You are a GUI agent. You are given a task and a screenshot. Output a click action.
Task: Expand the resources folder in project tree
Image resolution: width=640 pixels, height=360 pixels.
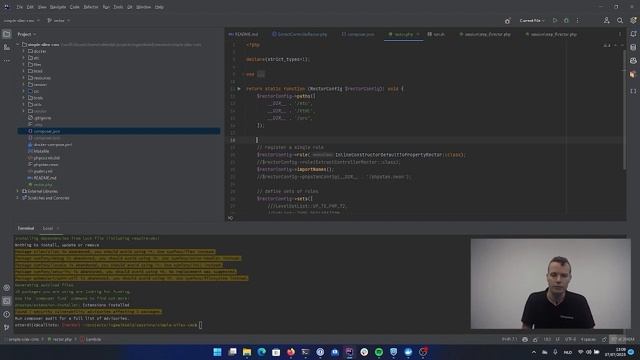(24, 78)
